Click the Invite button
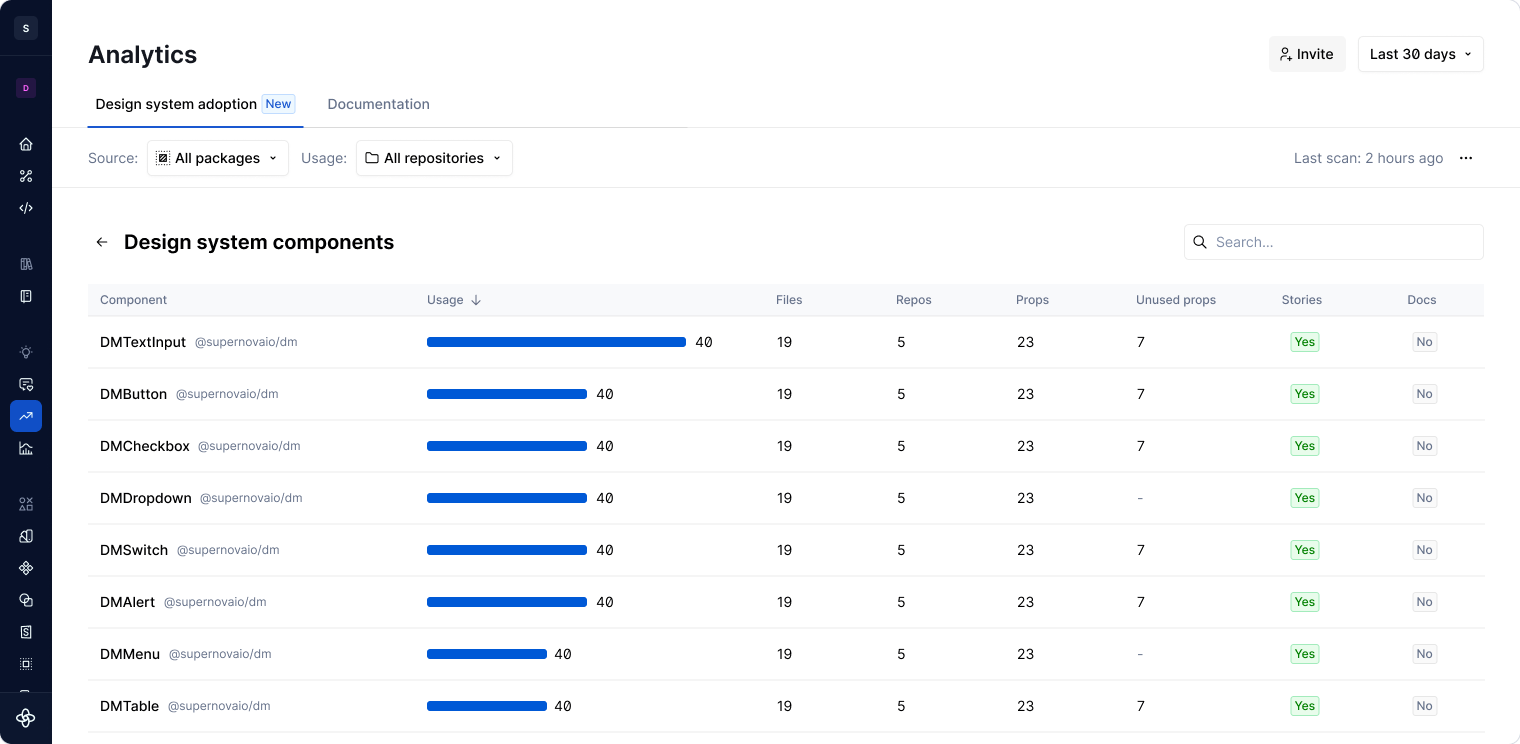Image resolution: width=1520 pixels, height=744 pixels. click(x=1307, y=54)
